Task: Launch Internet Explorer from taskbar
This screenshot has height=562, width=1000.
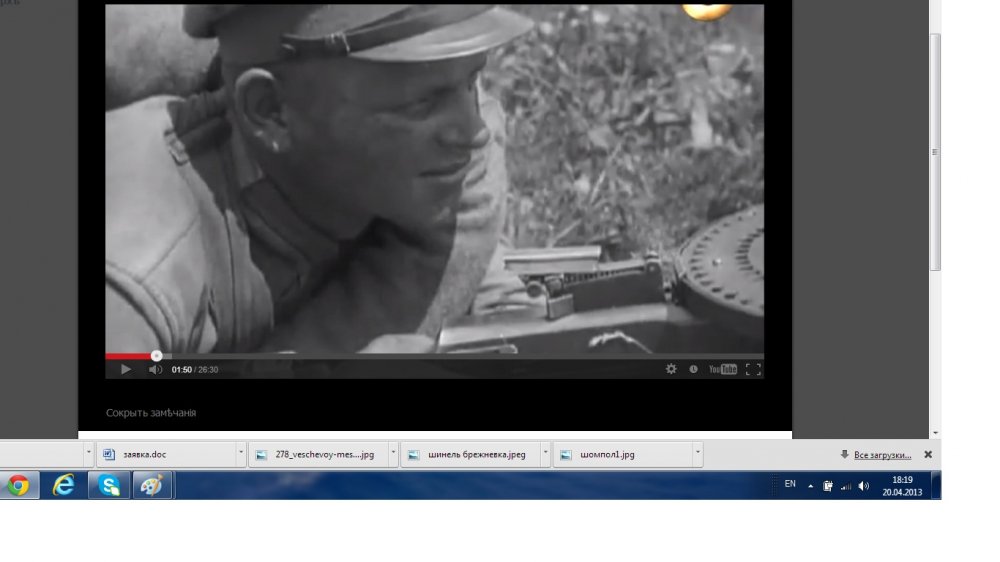Action: (64, 485)
